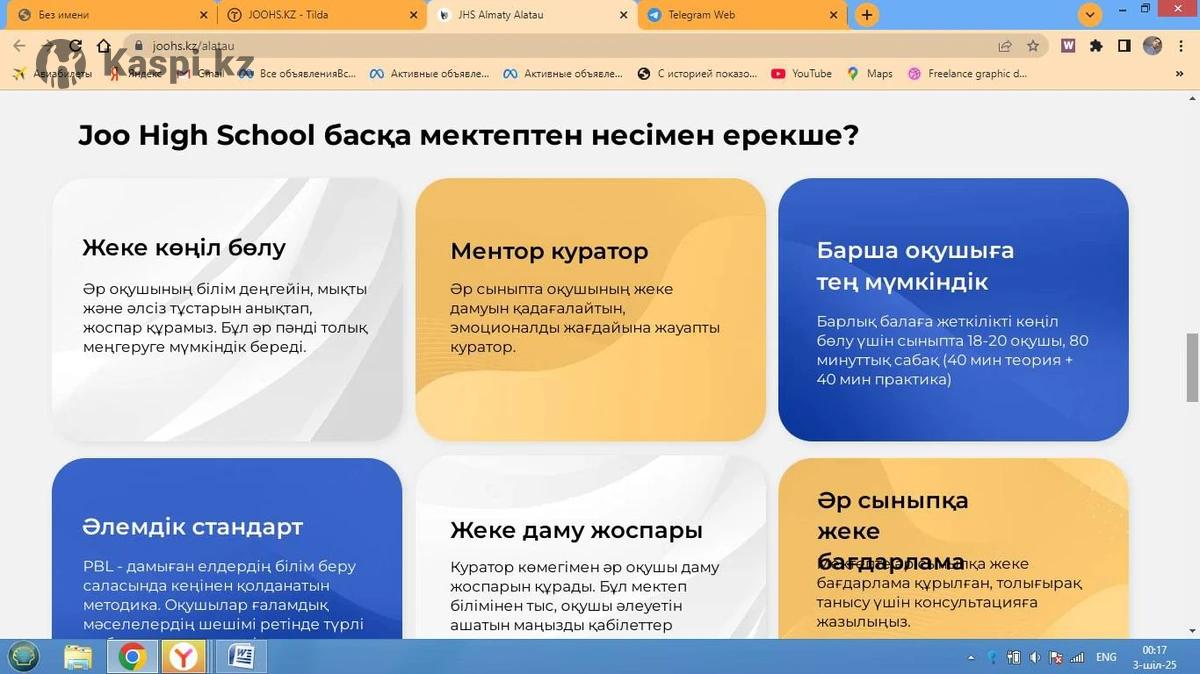Open File Explorer from the taskbar
This screenshot has height=674, width=1200.
[x=78, y=656]
